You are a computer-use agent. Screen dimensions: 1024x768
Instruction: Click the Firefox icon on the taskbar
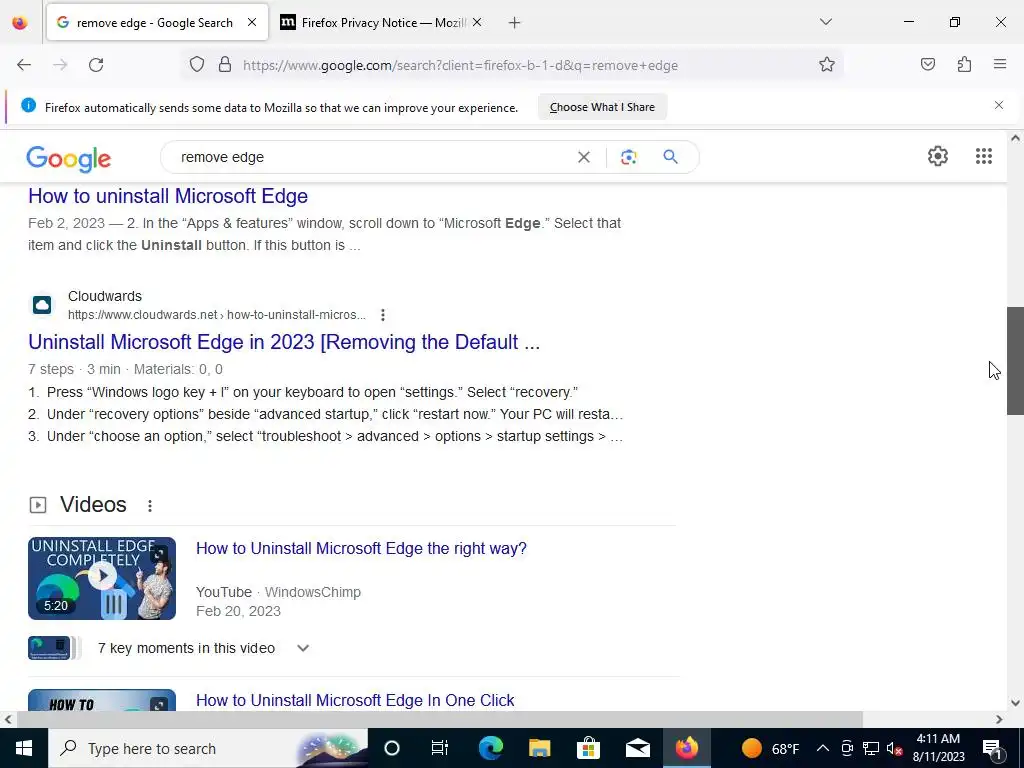686,748
